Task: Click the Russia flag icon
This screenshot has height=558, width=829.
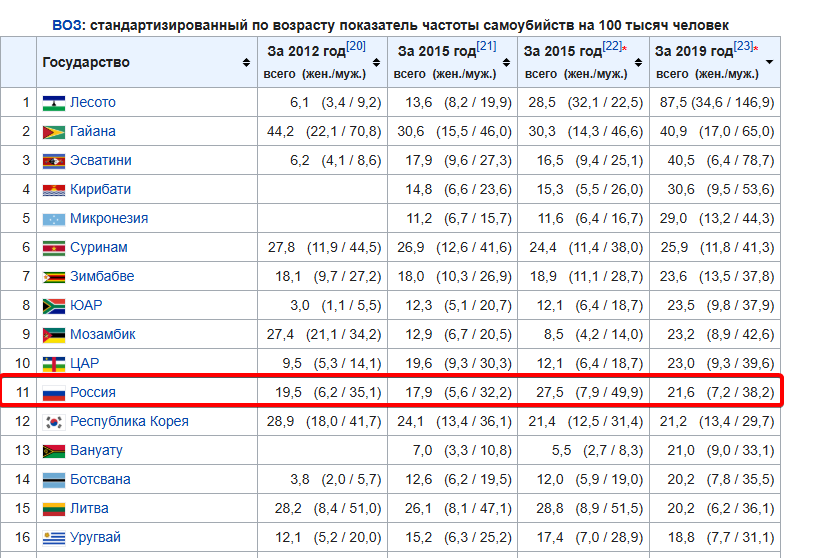Action: pos(53,393)
